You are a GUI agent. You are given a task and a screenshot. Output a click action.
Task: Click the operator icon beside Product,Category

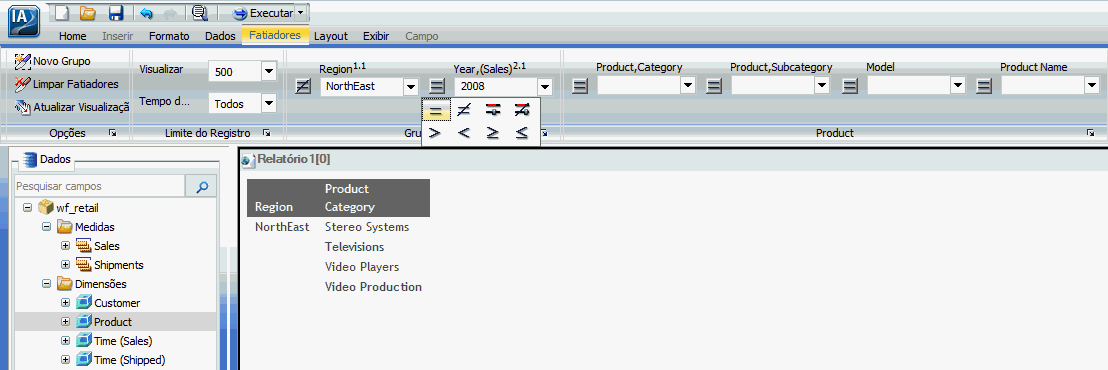point(580,86)
